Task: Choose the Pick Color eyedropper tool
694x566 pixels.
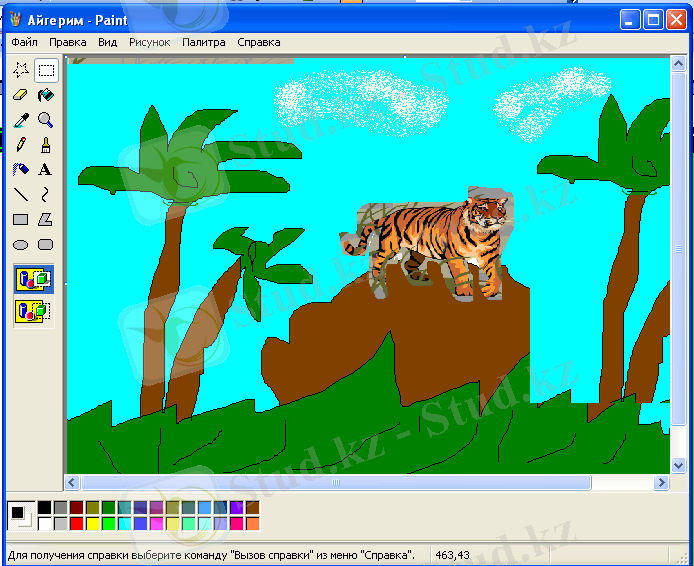Action: [21, 120]
